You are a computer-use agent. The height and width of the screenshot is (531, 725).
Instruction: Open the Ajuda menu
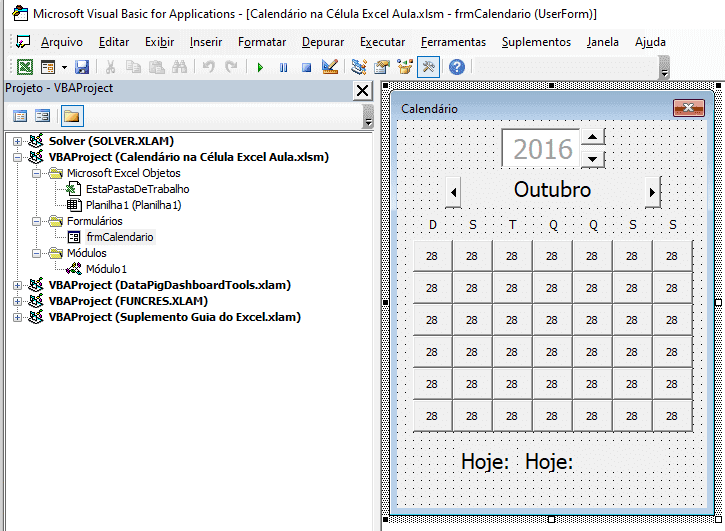650,42
